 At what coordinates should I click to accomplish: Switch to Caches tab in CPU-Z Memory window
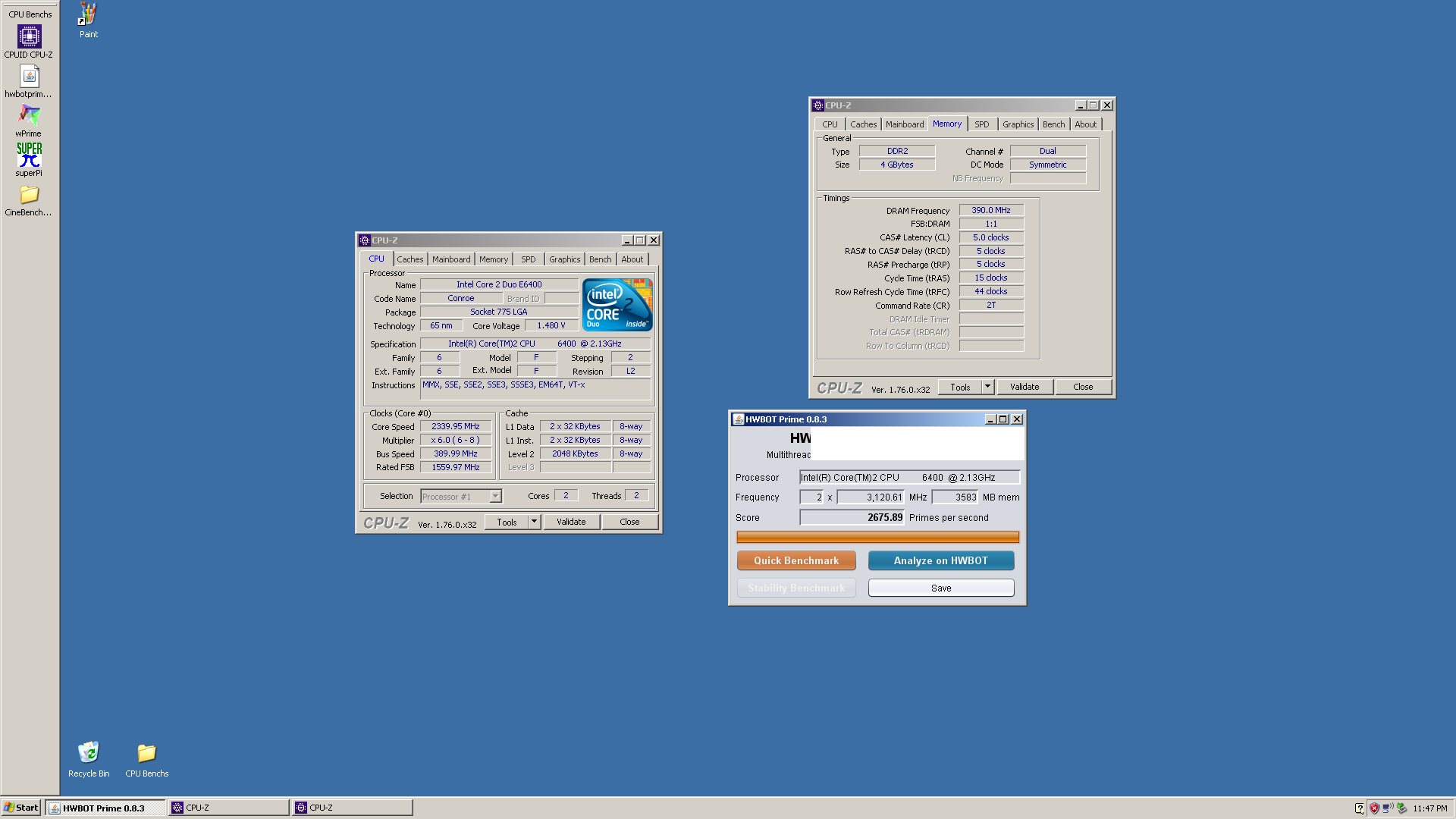pyautogui.click(x=864, y=124)
